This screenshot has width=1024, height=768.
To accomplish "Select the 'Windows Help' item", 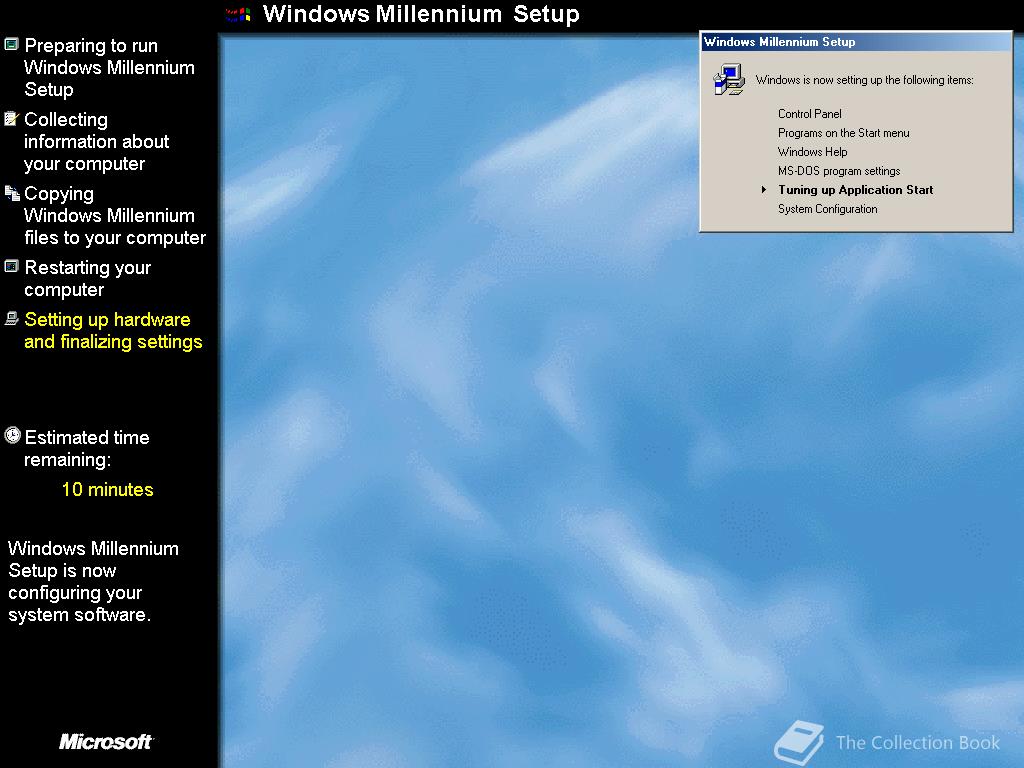I will point(812,152).
